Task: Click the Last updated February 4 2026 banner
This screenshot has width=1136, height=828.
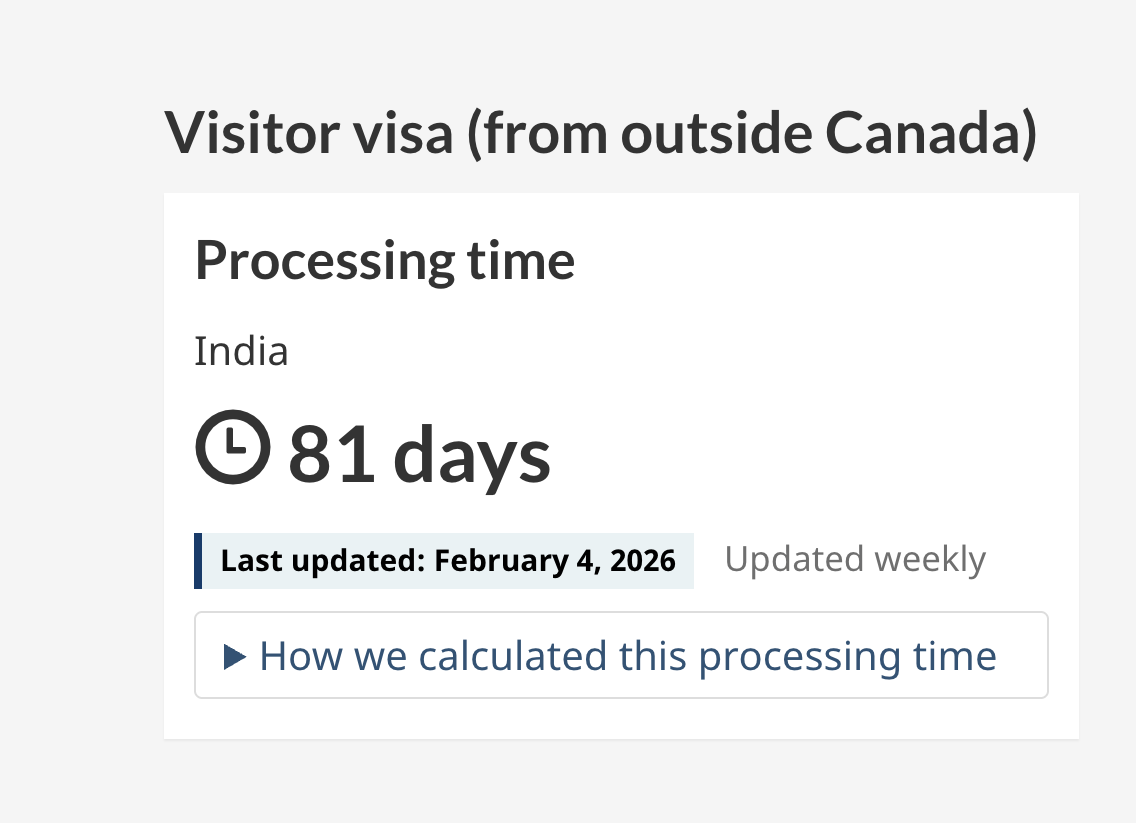Action: pos(446,561)
